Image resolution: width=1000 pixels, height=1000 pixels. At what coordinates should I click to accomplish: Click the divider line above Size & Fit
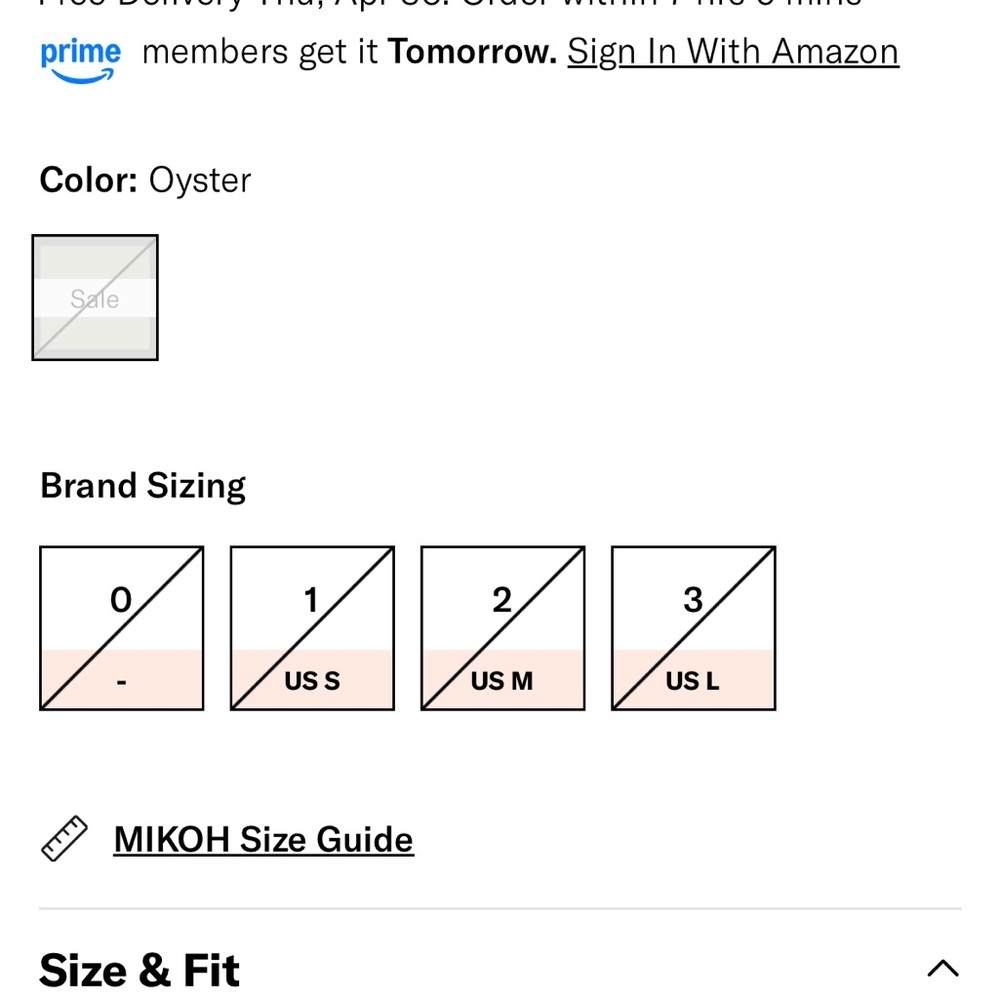500,908
